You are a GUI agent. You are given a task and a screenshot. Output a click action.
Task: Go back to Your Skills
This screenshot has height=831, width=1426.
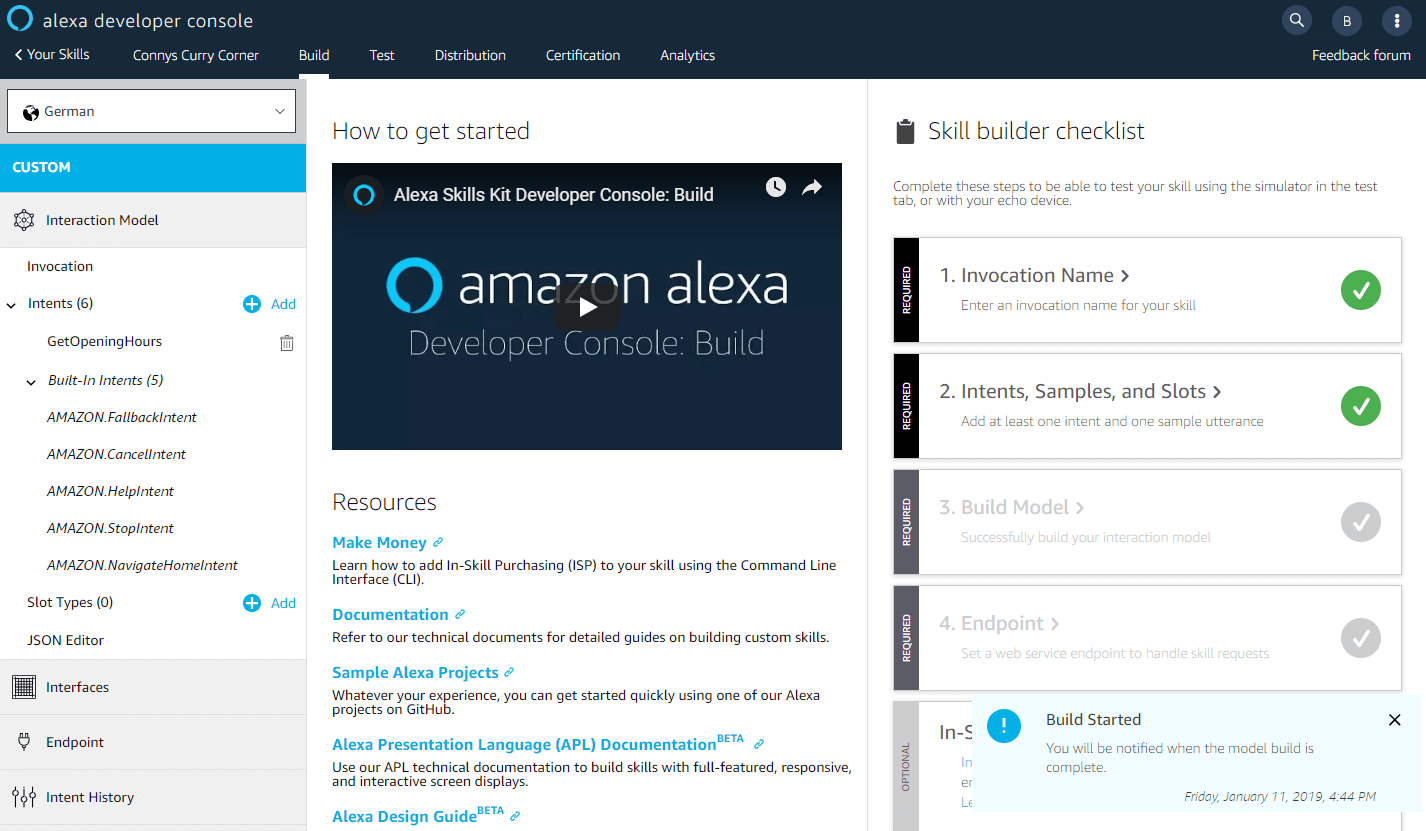click(x=52, y=54)
